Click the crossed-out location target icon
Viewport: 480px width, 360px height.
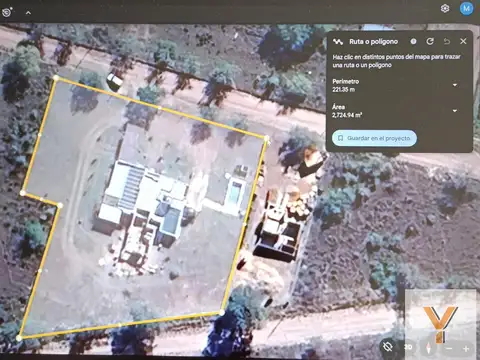(387, 347)
